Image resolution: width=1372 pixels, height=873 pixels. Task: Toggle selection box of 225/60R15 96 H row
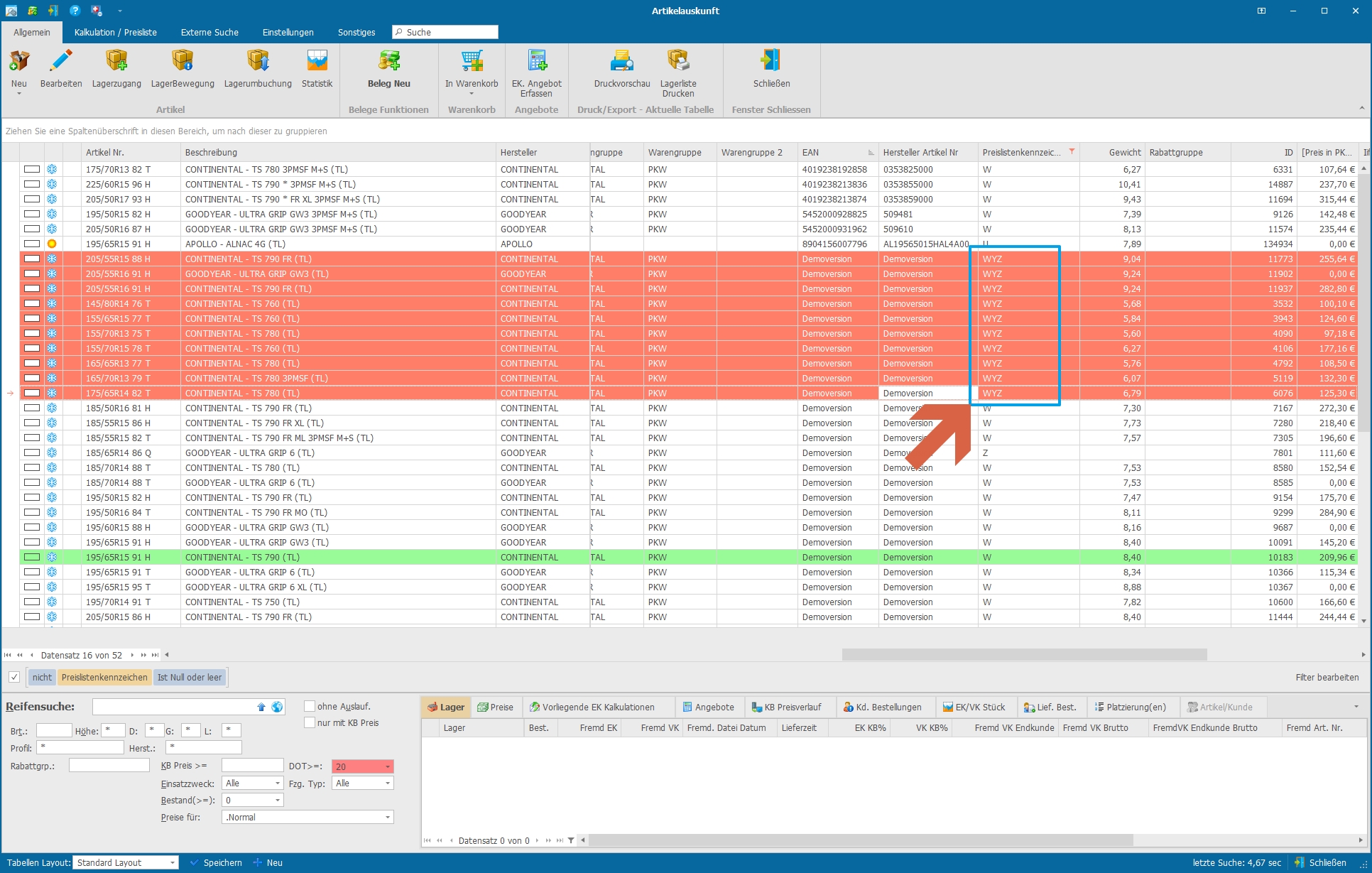[32, 184]
